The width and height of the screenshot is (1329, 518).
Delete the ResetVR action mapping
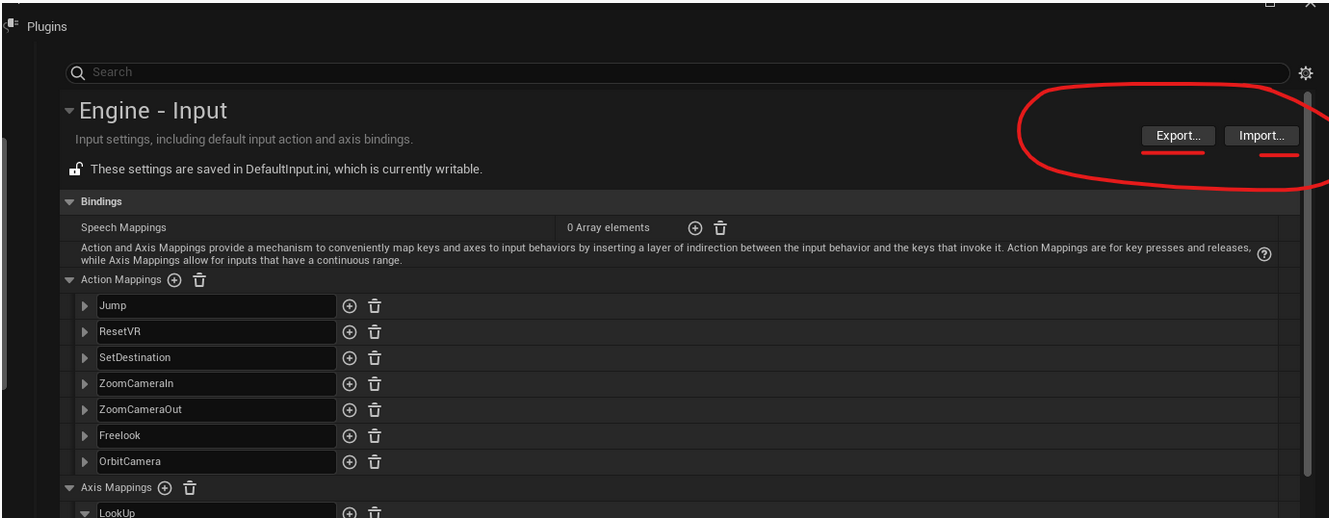coord(374,332)
